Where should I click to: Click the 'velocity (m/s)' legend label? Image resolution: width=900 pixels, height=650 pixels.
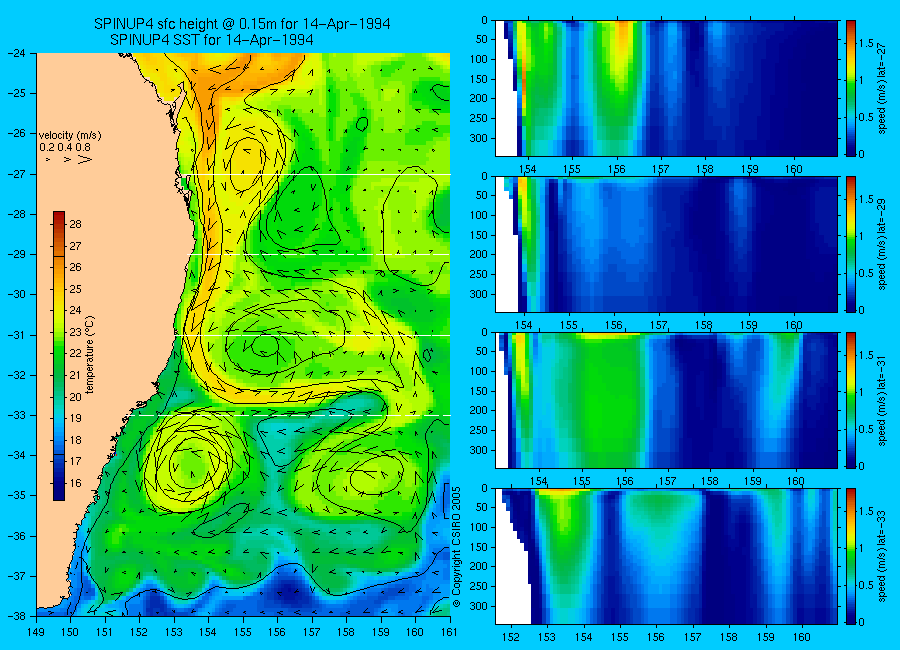coord(70,136)
